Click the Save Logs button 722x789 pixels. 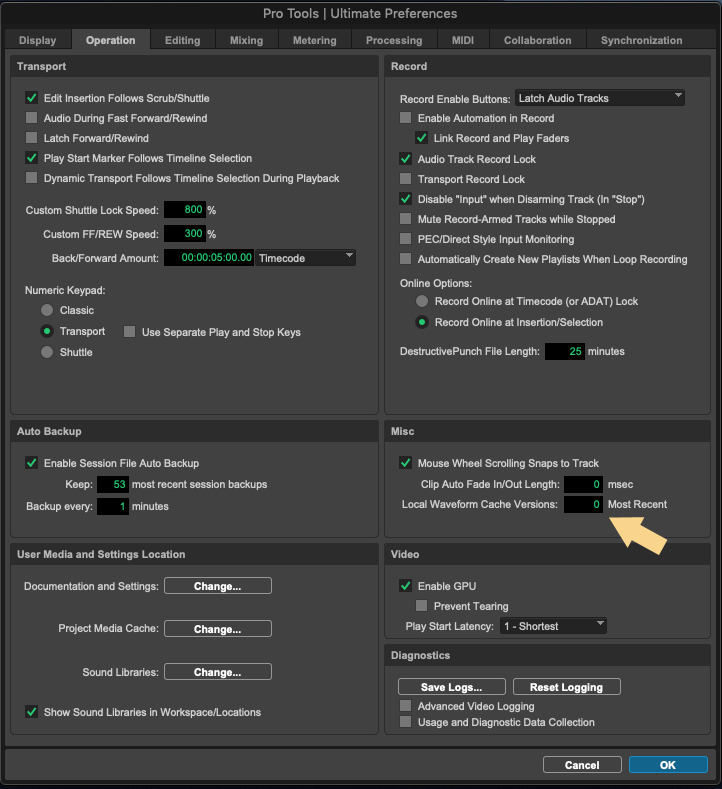pyautogui.click(x=452, y=687)
